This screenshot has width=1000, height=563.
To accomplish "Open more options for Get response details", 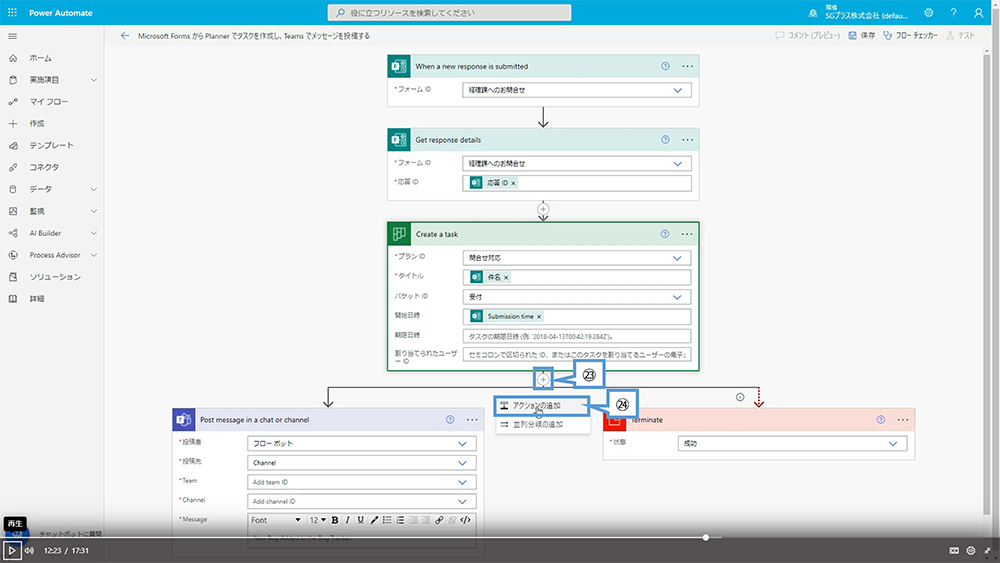I will 687,140.
